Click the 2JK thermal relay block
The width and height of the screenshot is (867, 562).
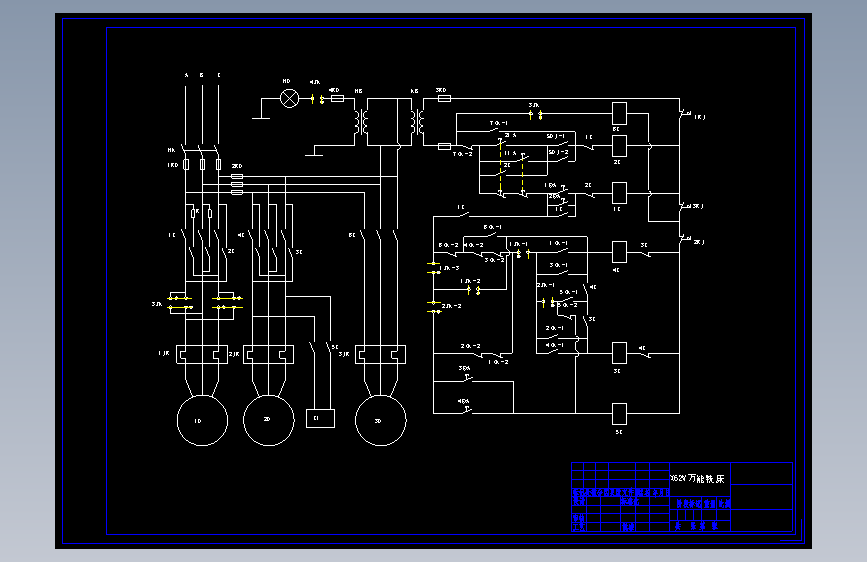[x=269, y=355]
